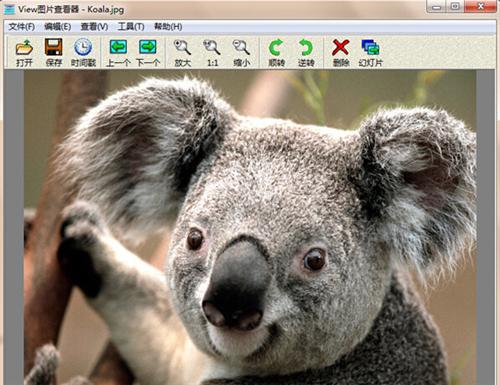Zoom out using the 缩小 magnifier
The height and width of the screenshot is (385, 500).
[241, 52]
